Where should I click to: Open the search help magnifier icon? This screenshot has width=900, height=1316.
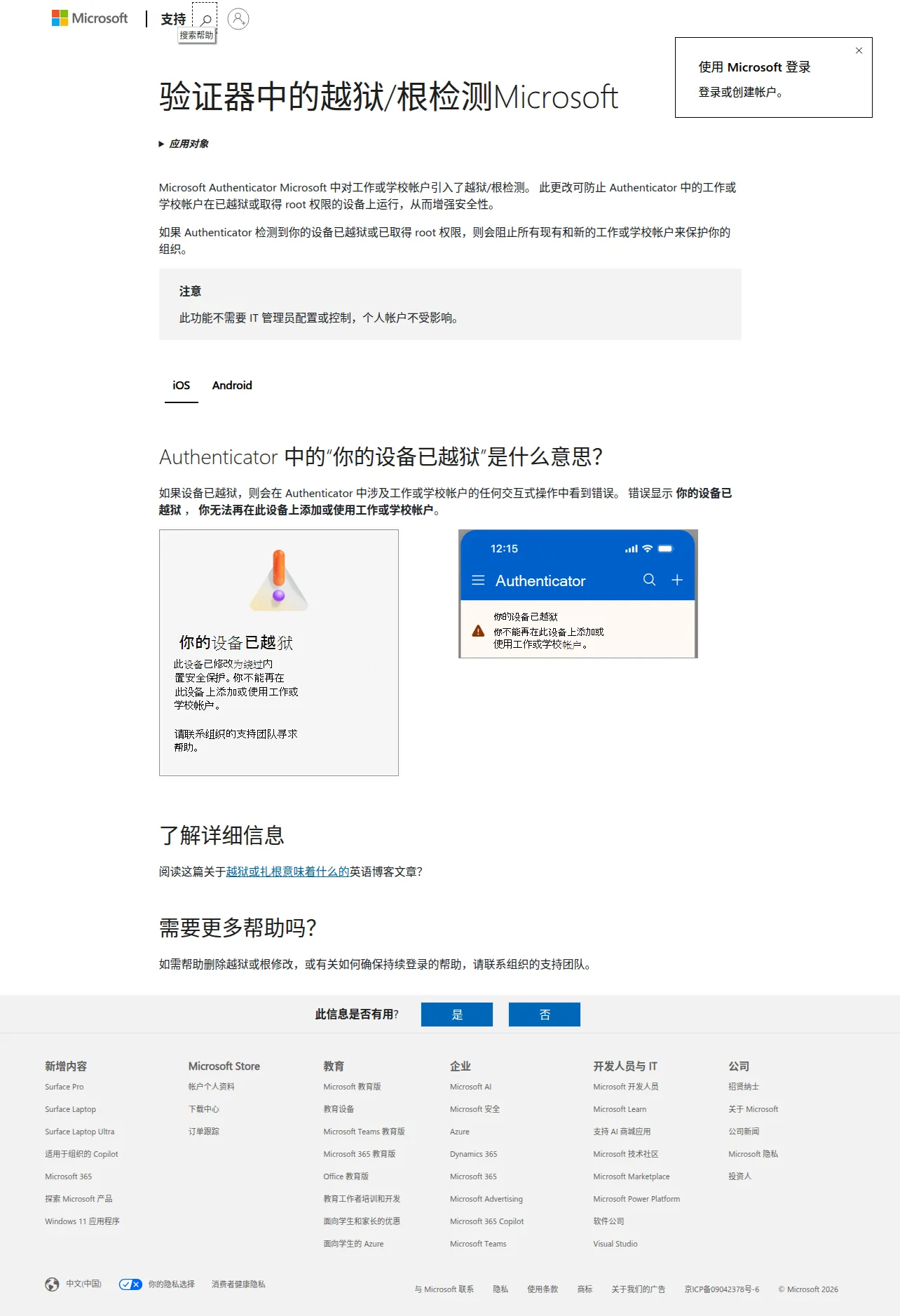[205, 20]
